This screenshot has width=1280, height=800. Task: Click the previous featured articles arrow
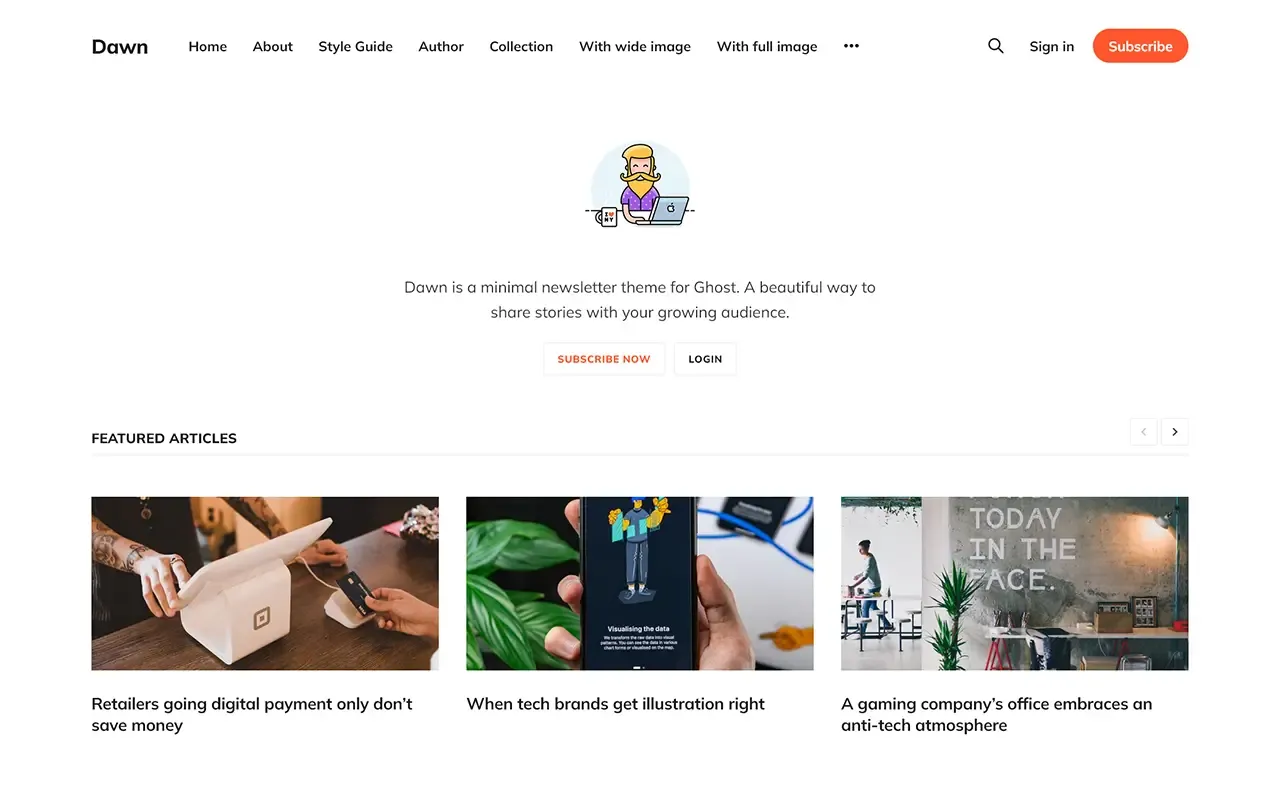point(1144,432)
